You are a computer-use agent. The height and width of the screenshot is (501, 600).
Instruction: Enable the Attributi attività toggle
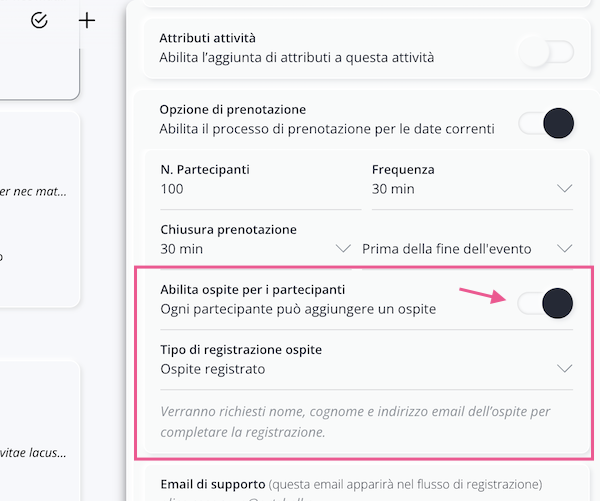click(546, 52)
